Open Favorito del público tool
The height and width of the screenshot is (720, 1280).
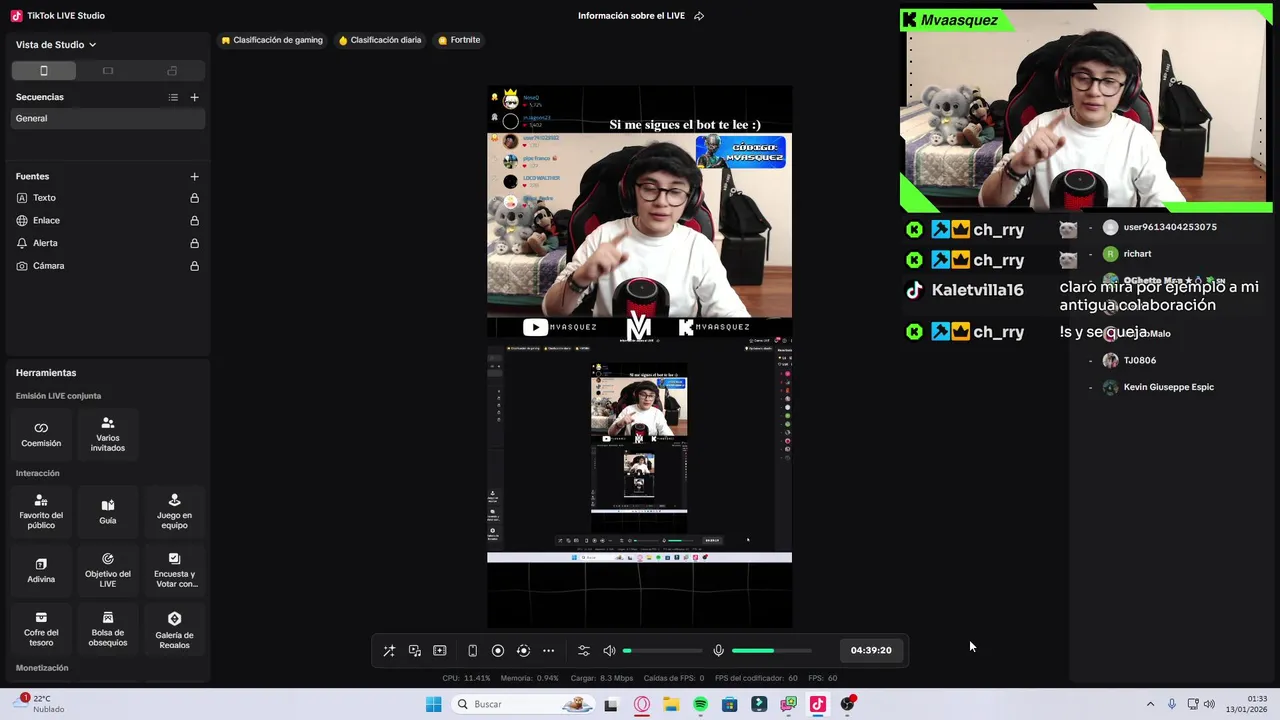pos(41,511)
